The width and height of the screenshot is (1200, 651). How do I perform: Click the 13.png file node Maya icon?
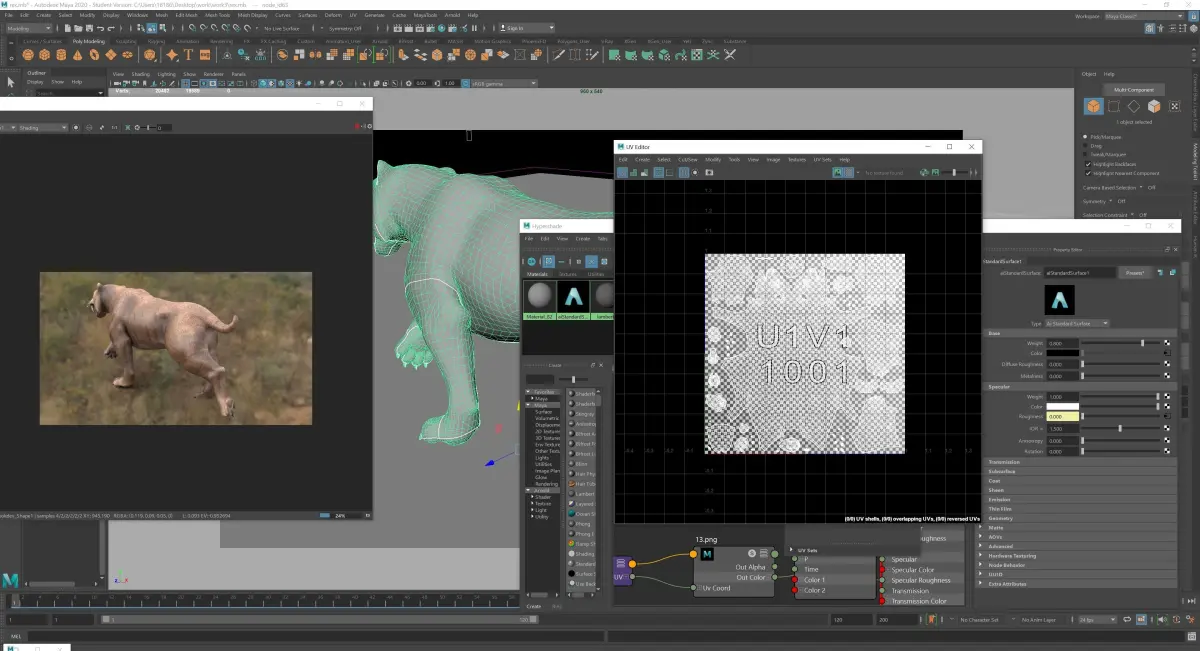point(708,552)
